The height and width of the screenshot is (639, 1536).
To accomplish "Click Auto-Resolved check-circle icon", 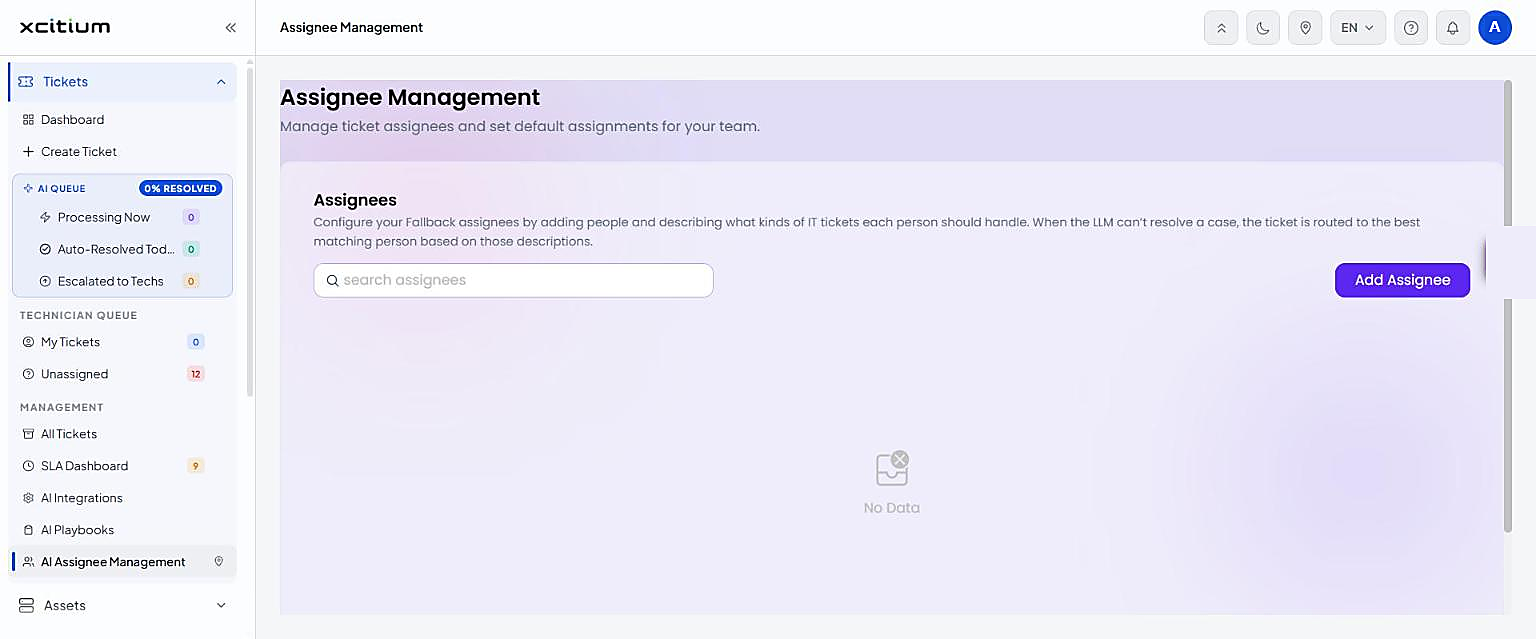I will pos(45,249).
